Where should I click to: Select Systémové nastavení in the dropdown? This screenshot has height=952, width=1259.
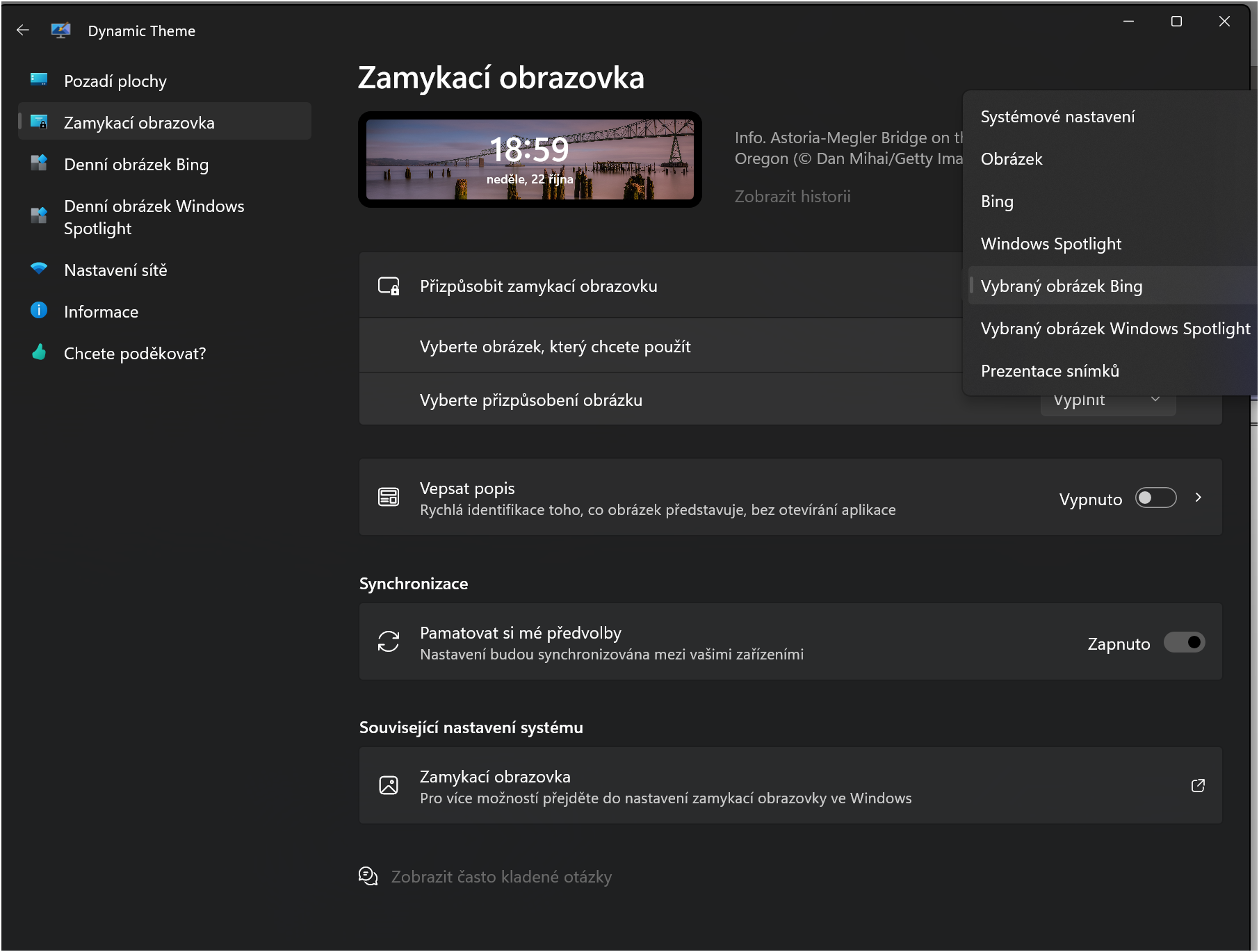click(1057, 117)
